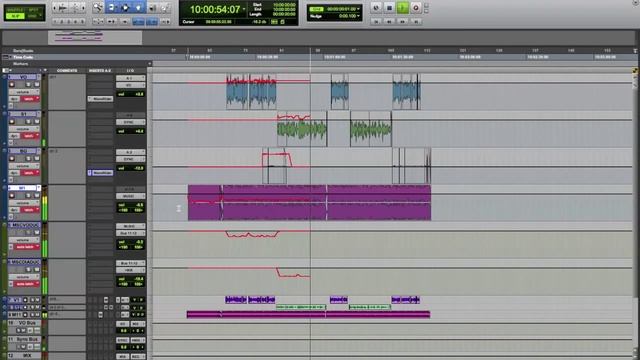Open VO track's output path selector

pos(131,85)
